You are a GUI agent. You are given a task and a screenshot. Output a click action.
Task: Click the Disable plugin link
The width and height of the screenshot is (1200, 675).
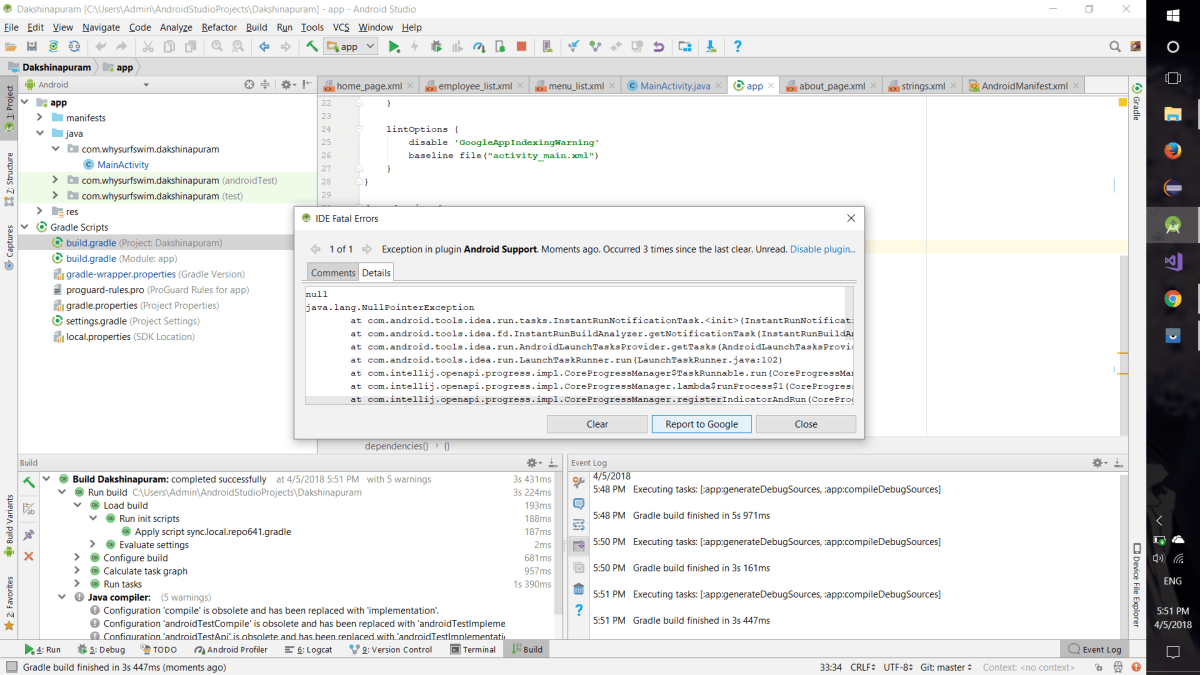[x=822, y=249]
